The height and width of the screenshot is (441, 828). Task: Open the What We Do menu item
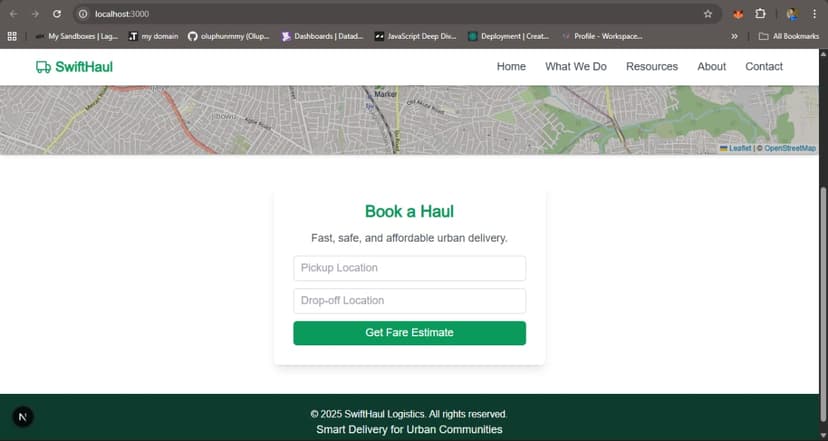576,67
